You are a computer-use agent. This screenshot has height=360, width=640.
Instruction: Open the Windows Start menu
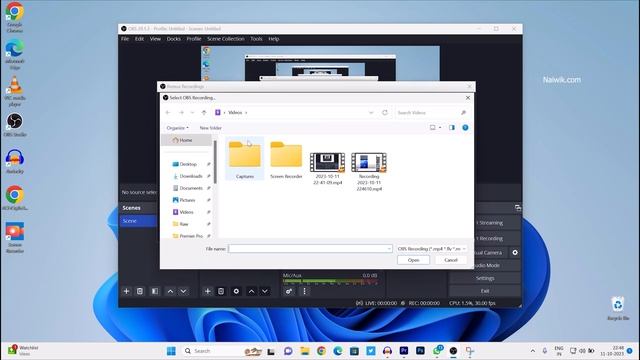click(x=171, y=351)
